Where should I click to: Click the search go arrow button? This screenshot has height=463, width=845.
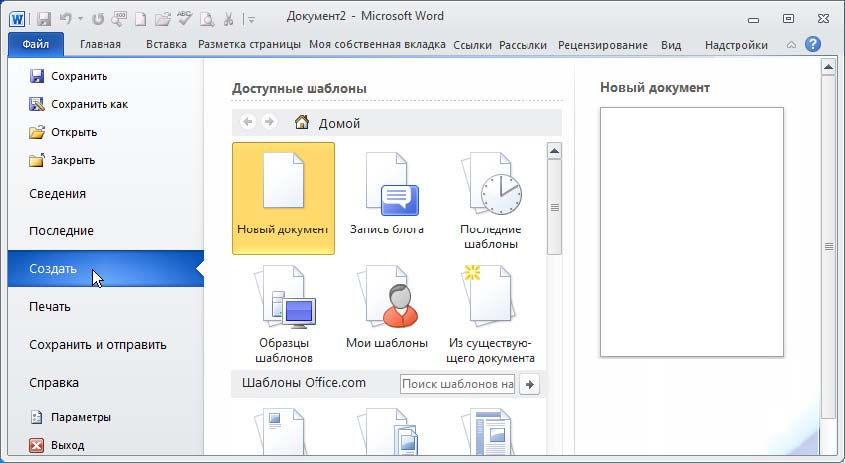click(530, 384)
